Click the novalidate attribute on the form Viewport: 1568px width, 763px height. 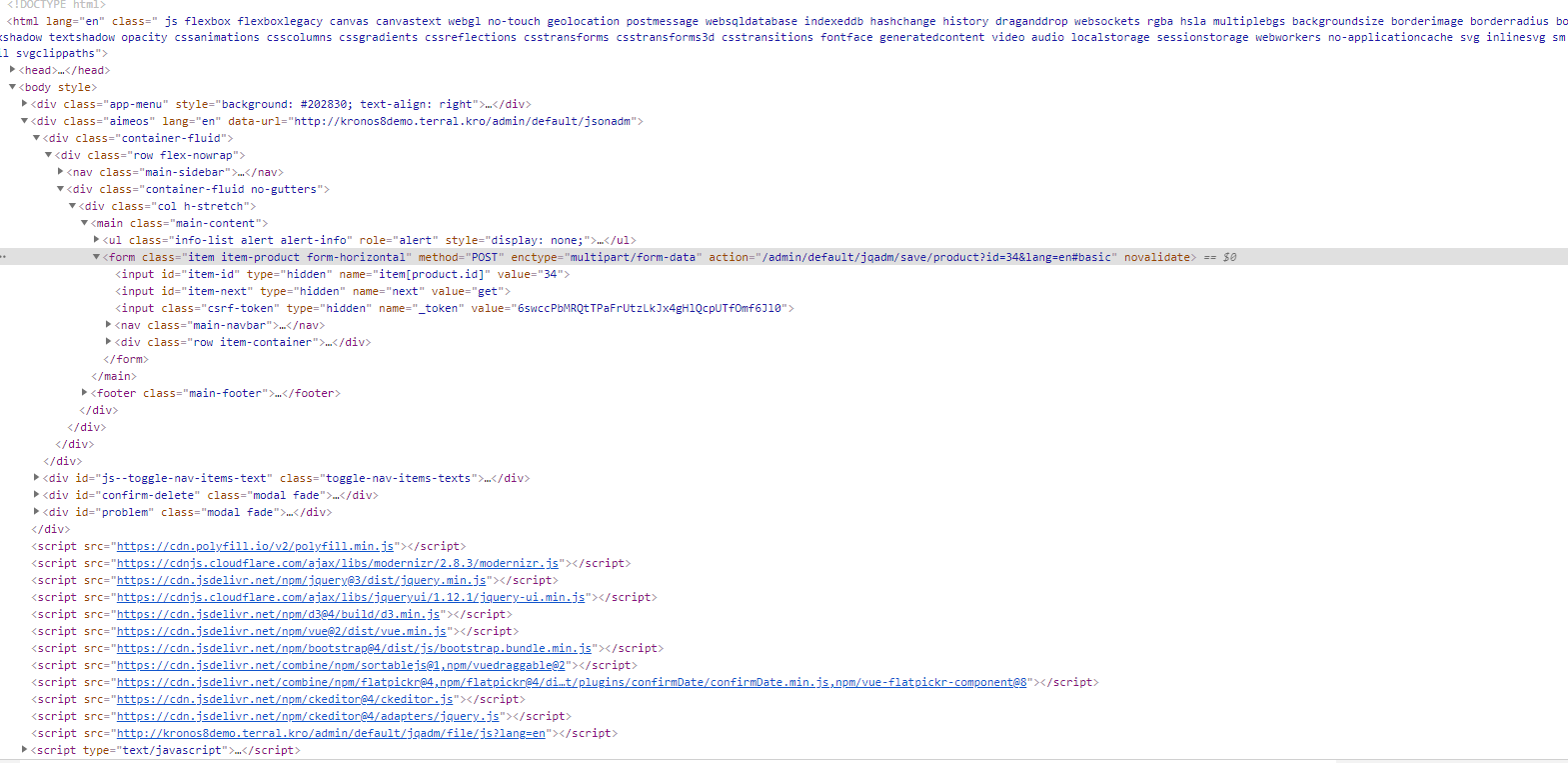[x=1157, y=257]
